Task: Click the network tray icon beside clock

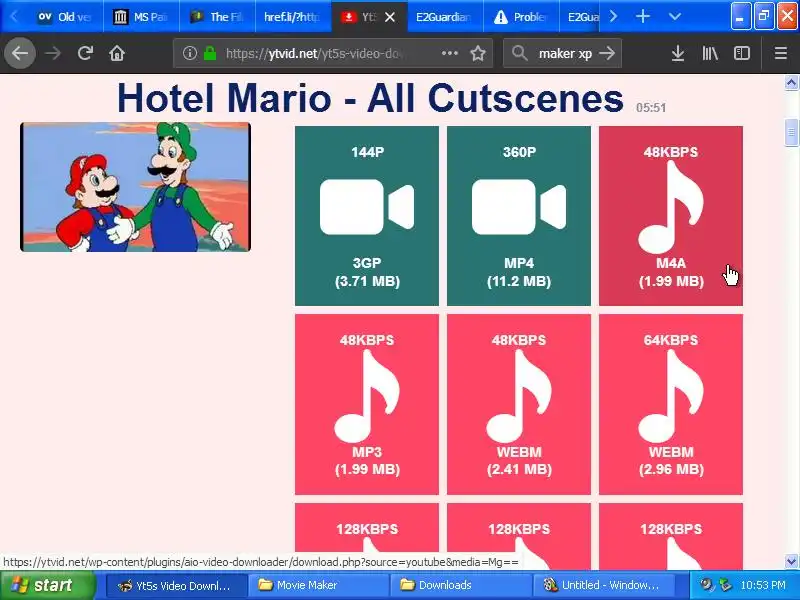Action: point(725,585)
